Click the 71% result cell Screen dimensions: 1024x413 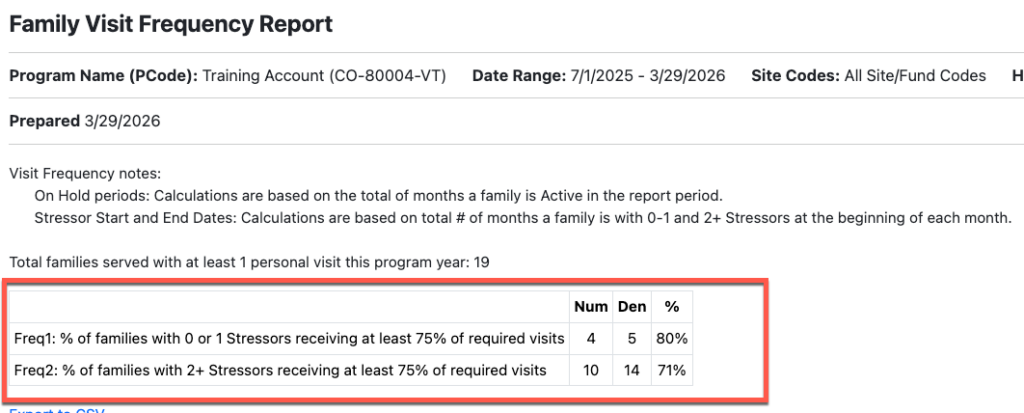(x=671, y=370)
